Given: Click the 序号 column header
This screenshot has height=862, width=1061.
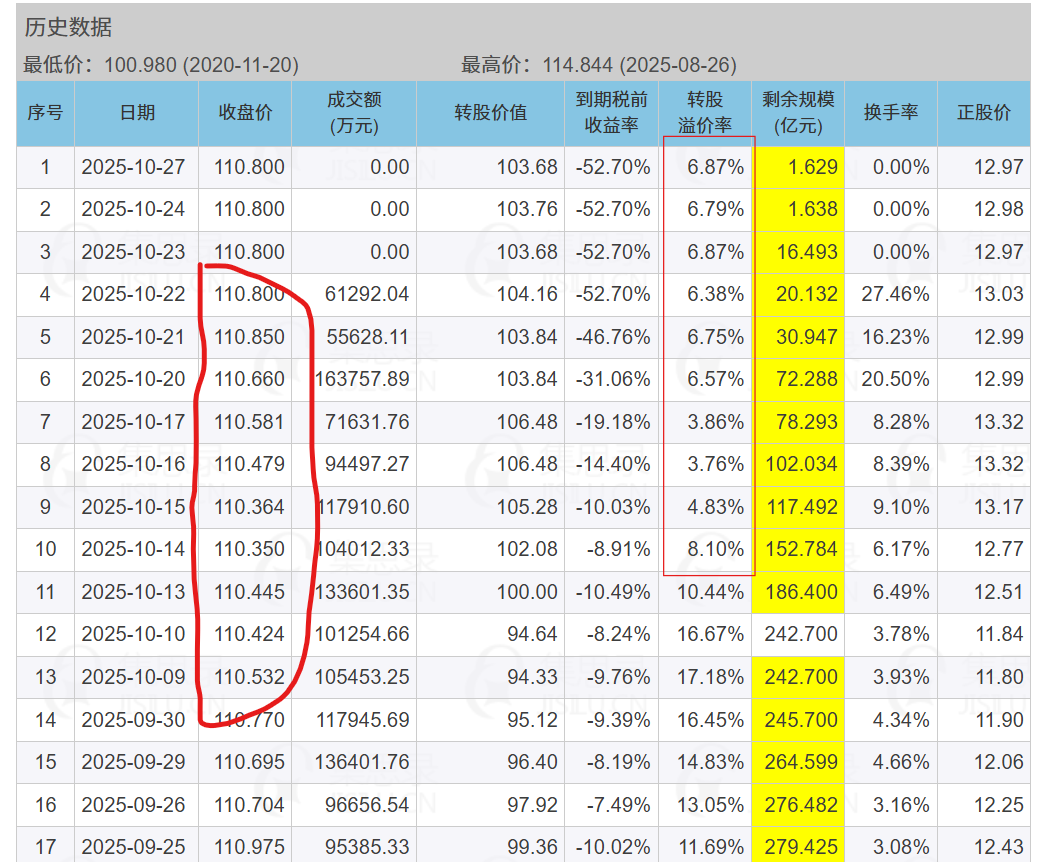Looking at the screenshot, I should click(45, 113).
